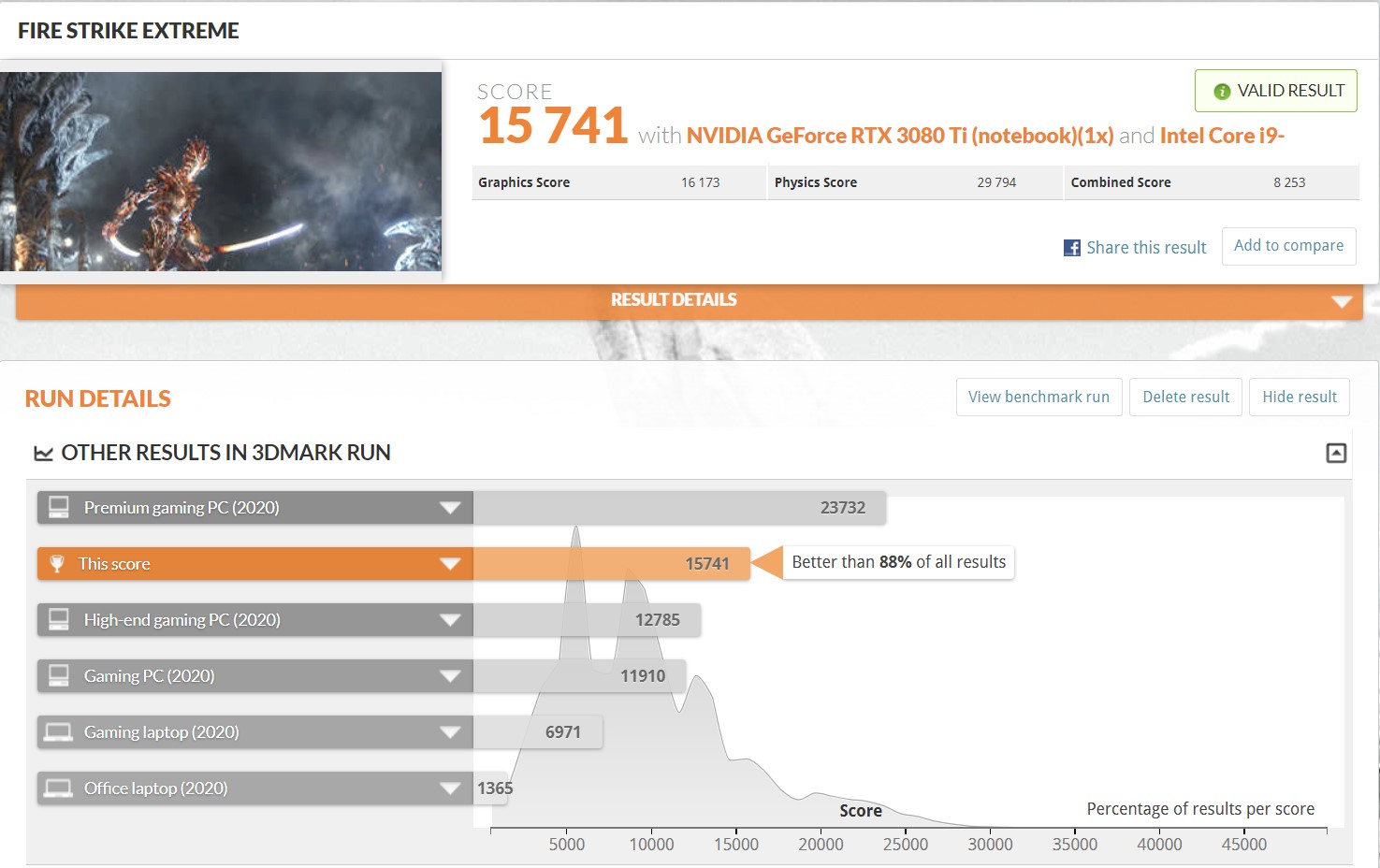Click the Hide result button
Screen dimensions: 1380x868
tap(1299, 398)
